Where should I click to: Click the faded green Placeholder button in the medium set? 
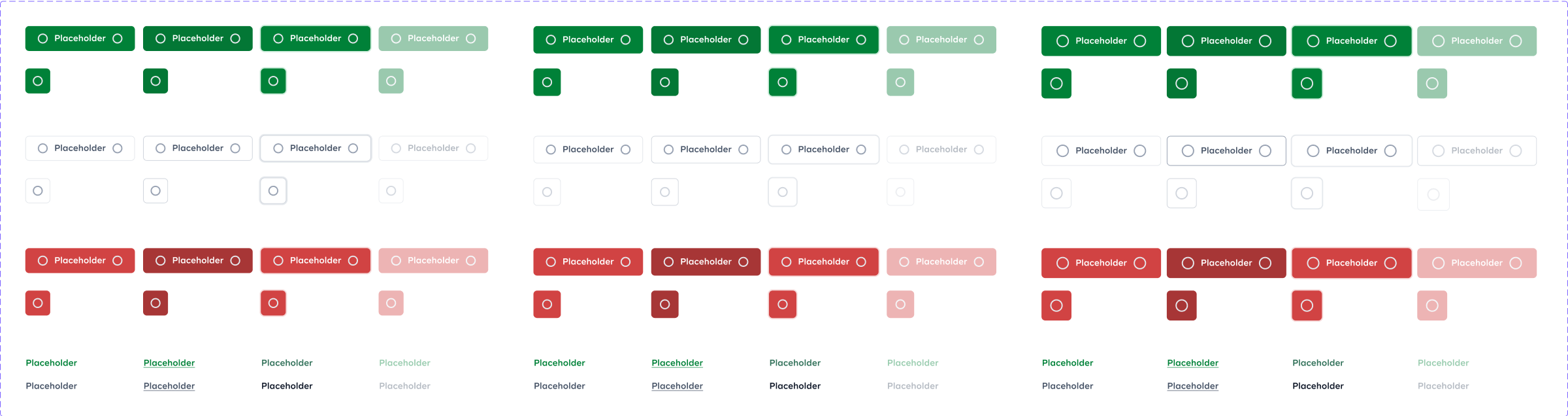pos(941,40)
